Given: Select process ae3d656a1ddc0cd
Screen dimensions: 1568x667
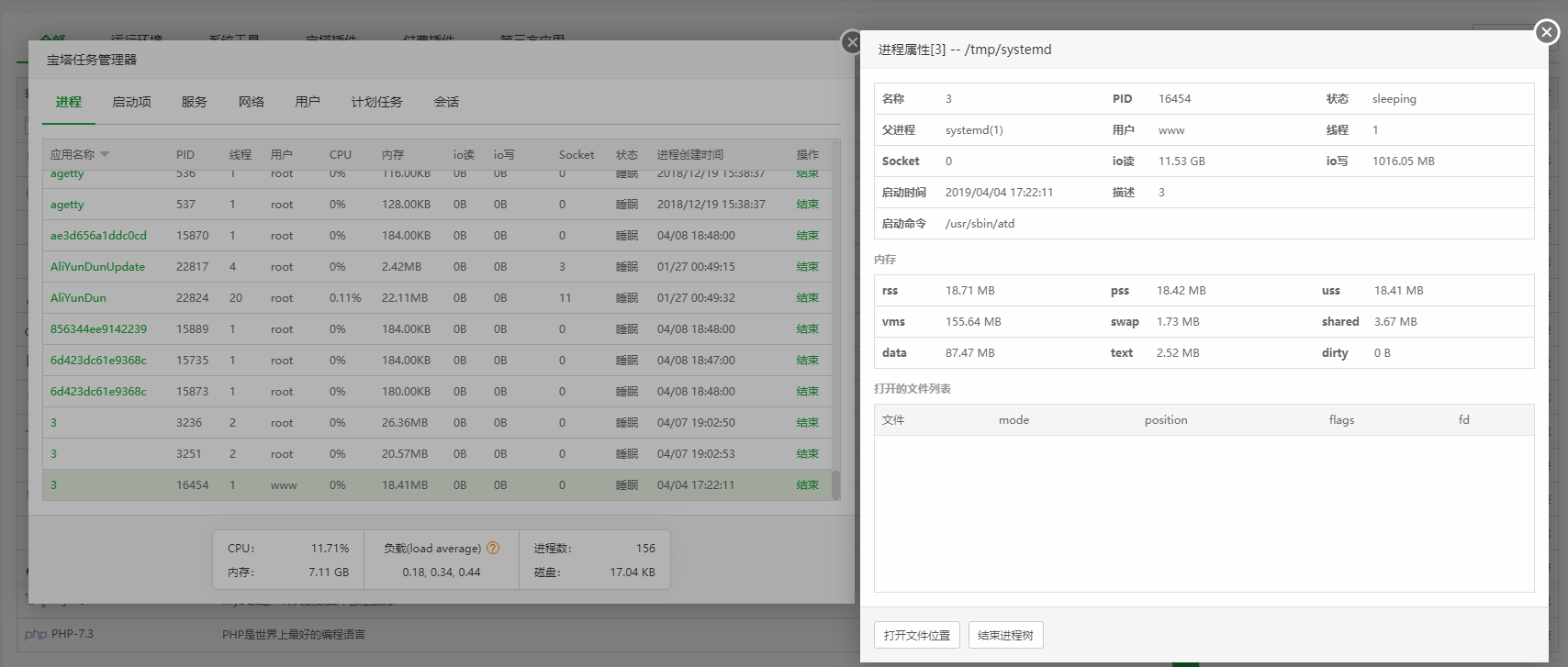Looking at the screenshot, I should click(x=98, y=235).
